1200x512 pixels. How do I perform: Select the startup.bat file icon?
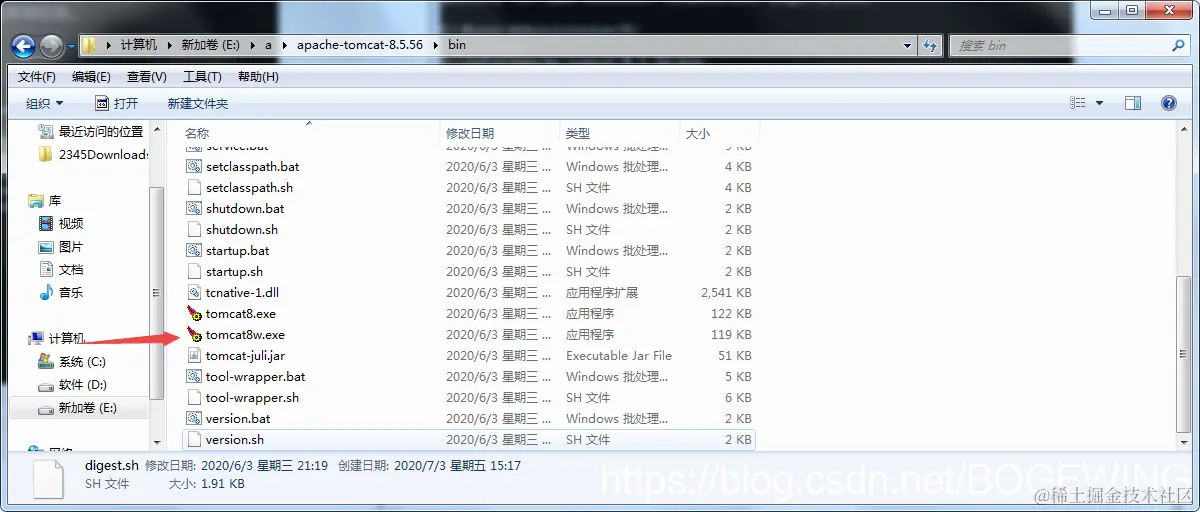point(194,251)
